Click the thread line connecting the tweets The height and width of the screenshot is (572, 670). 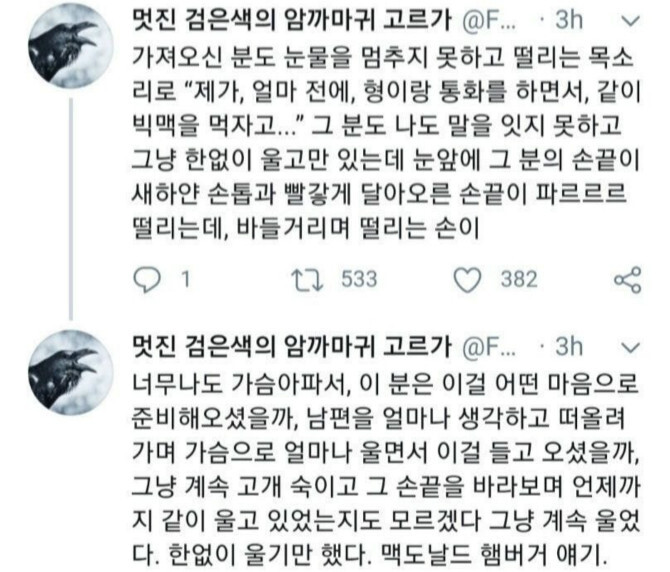(x=71, y=209)
